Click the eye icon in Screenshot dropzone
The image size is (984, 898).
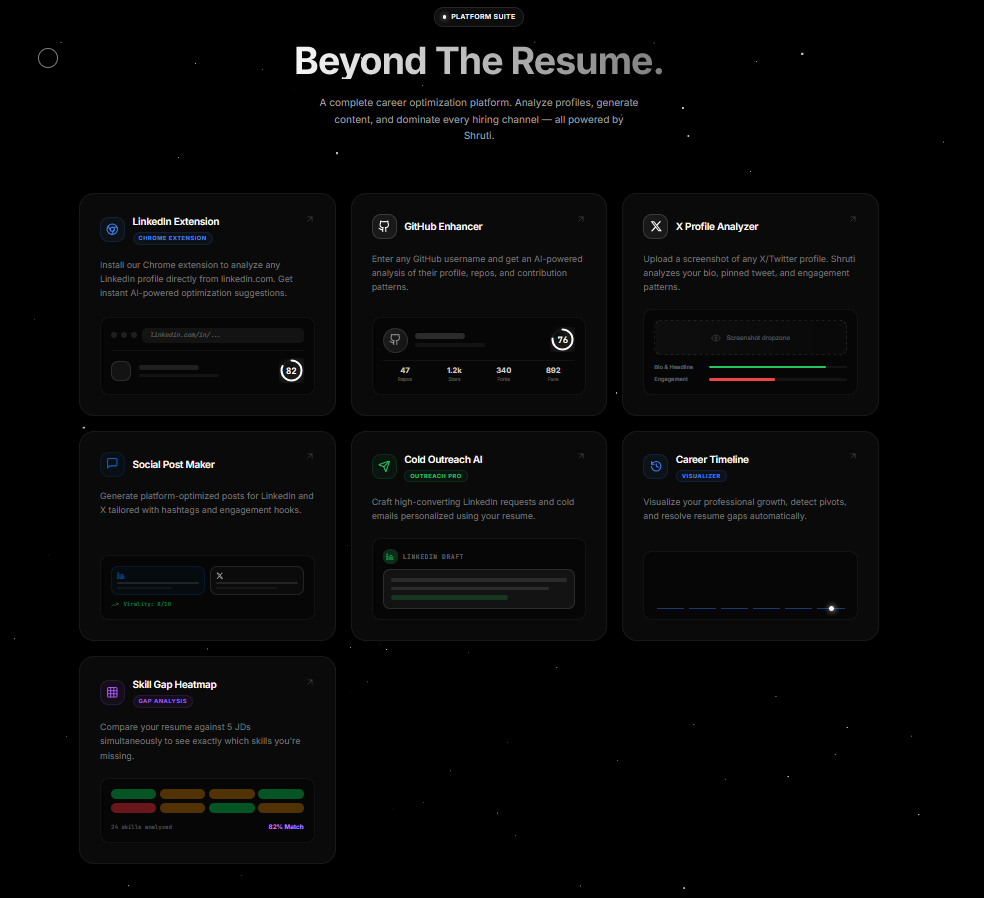click(x=715, y=338)
